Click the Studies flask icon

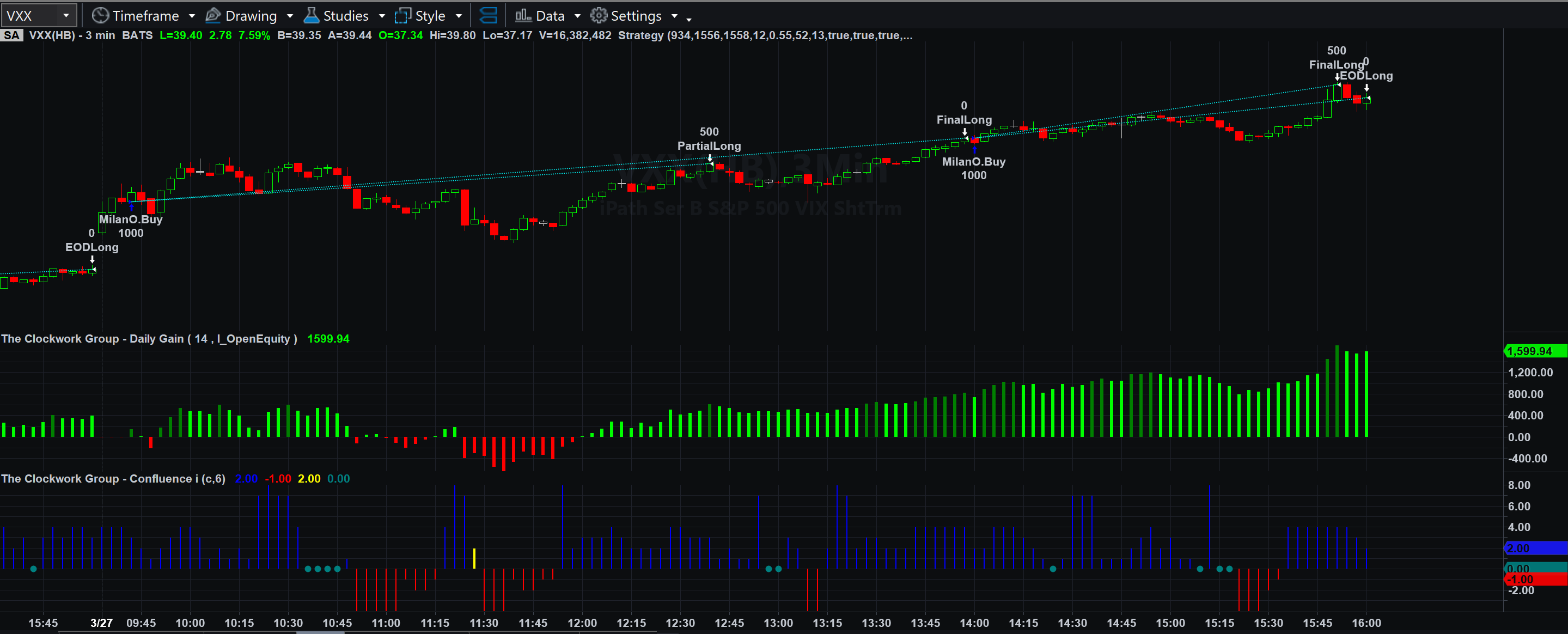(311, 15)
